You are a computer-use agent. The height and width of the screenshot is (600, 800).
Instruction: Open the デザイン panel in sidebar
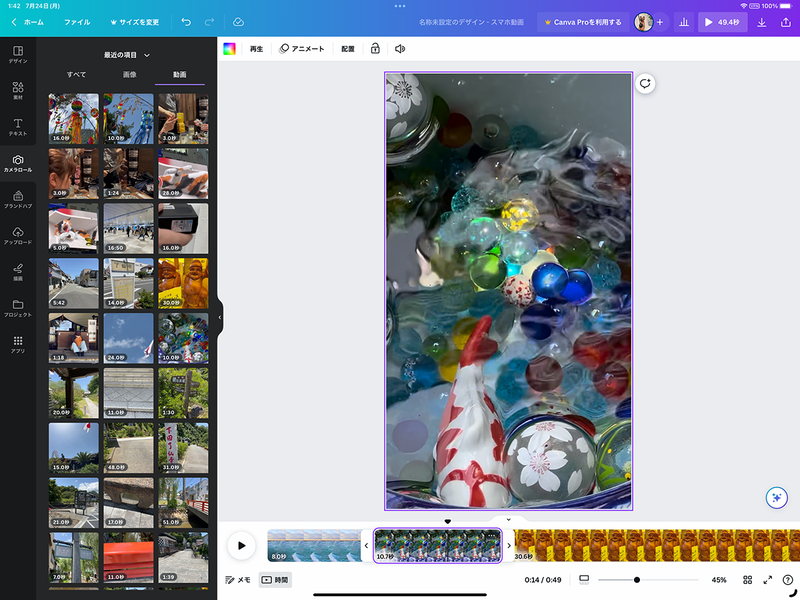click(18, 54)
